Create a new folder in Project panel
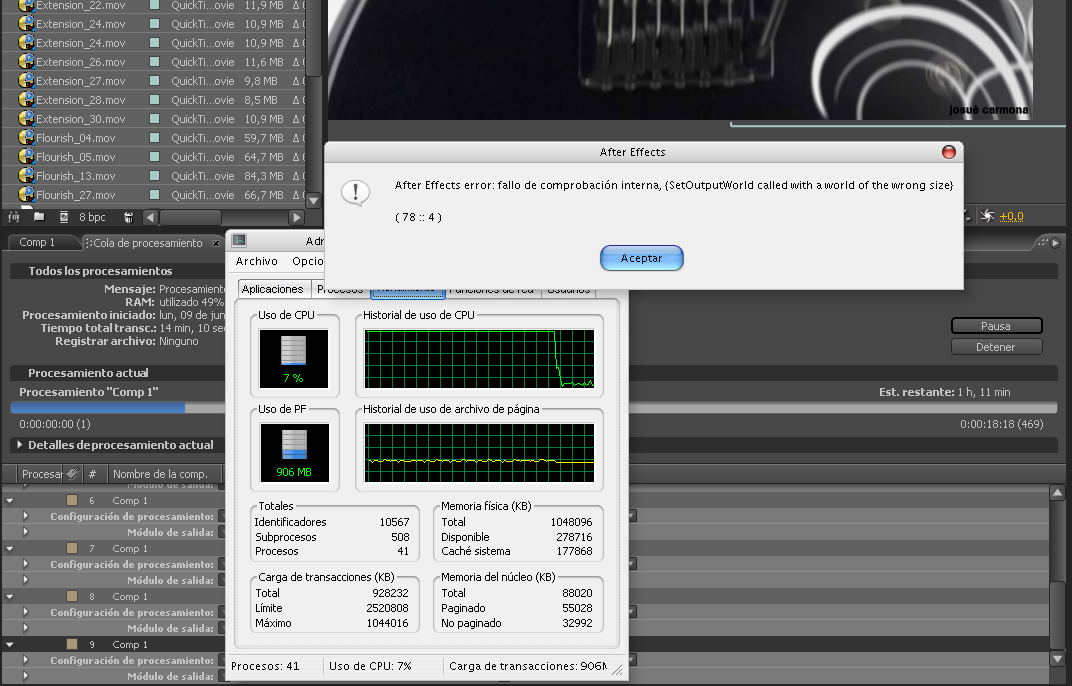Viewport: 1072px width, 686px height. [39, 217]
